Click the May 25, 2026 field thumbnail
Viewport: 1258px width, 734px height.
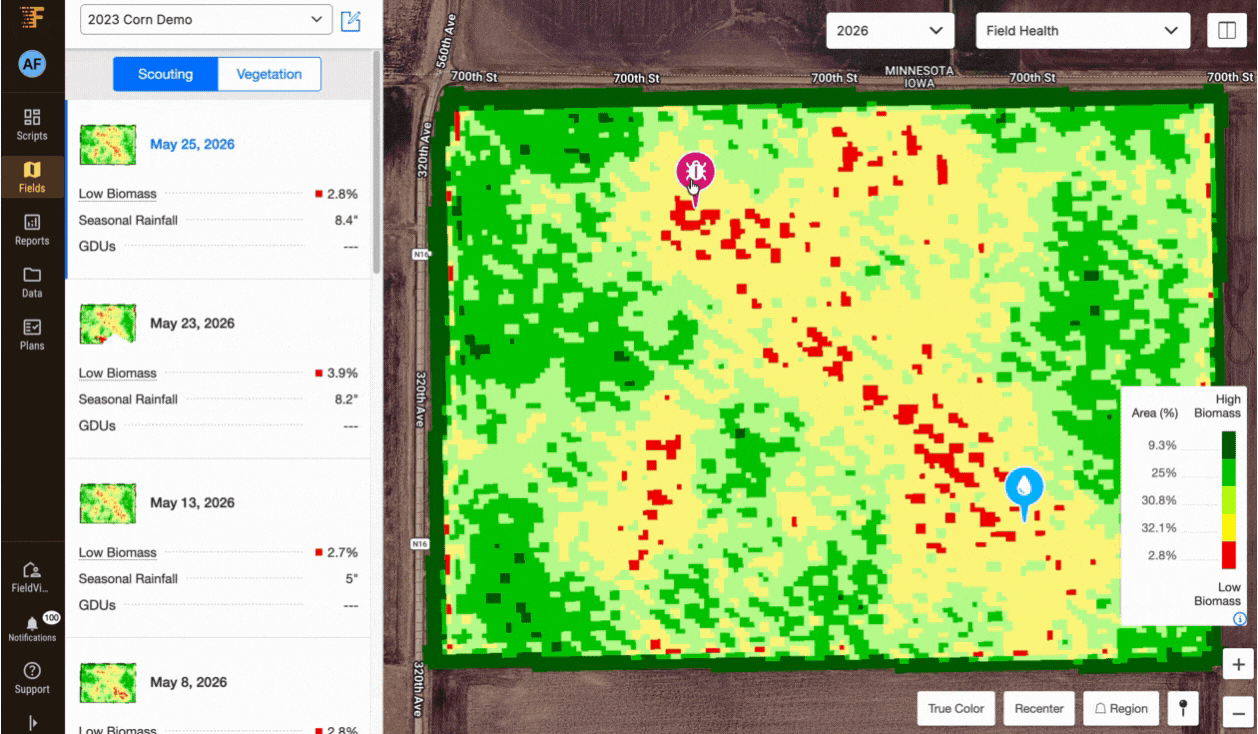(107, 144)
